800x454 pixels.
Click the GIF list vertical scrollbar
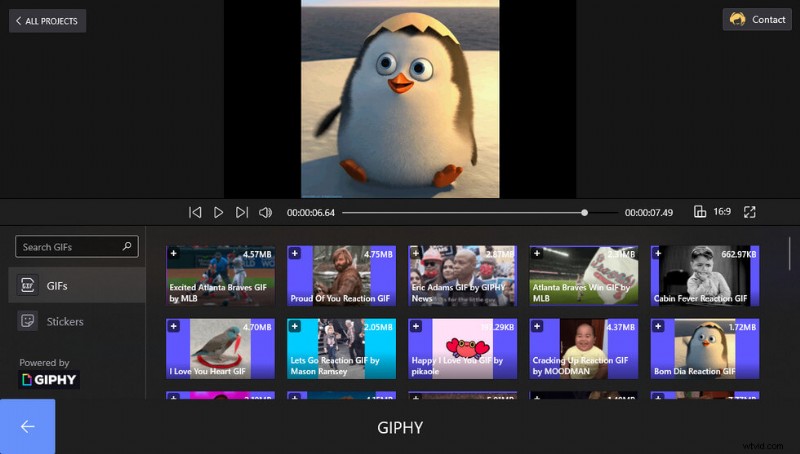click(x=789, y=254)
